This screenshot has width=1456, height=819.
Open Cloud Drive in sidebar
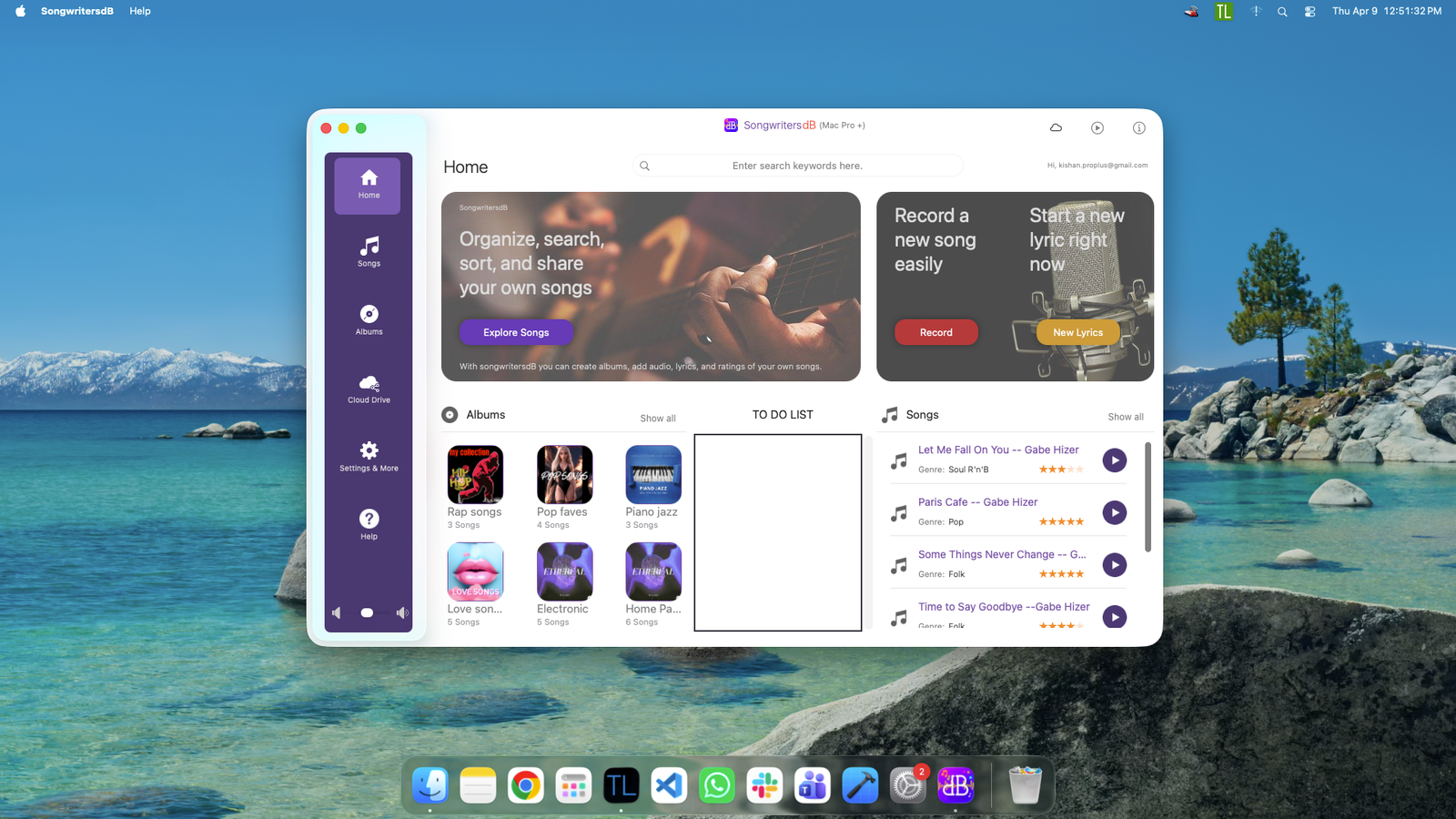369,389
